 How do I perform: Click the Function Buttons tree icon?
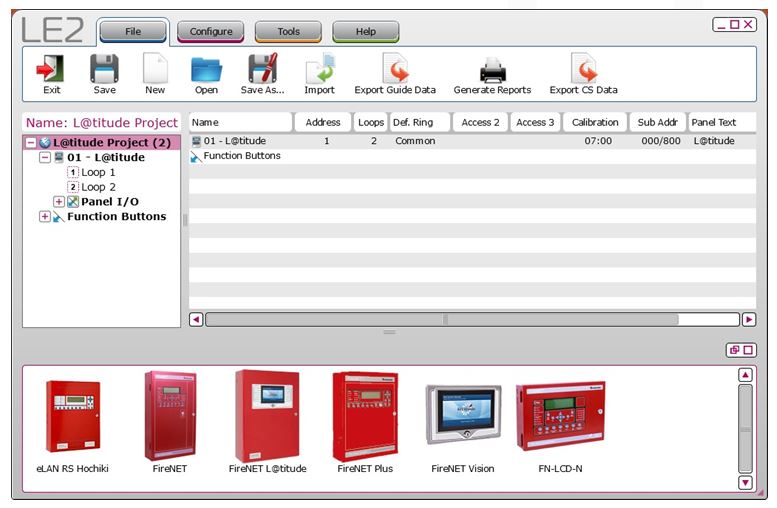point(58,217)
